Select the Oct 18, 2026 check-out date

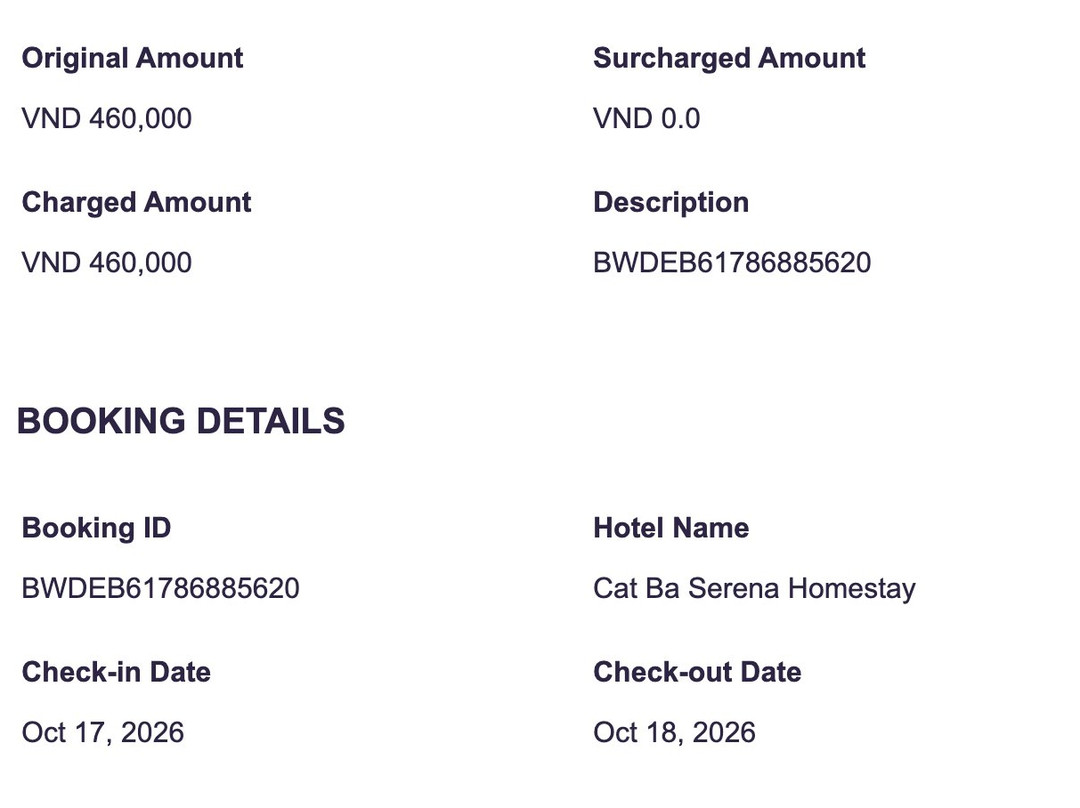click(674, 732)
